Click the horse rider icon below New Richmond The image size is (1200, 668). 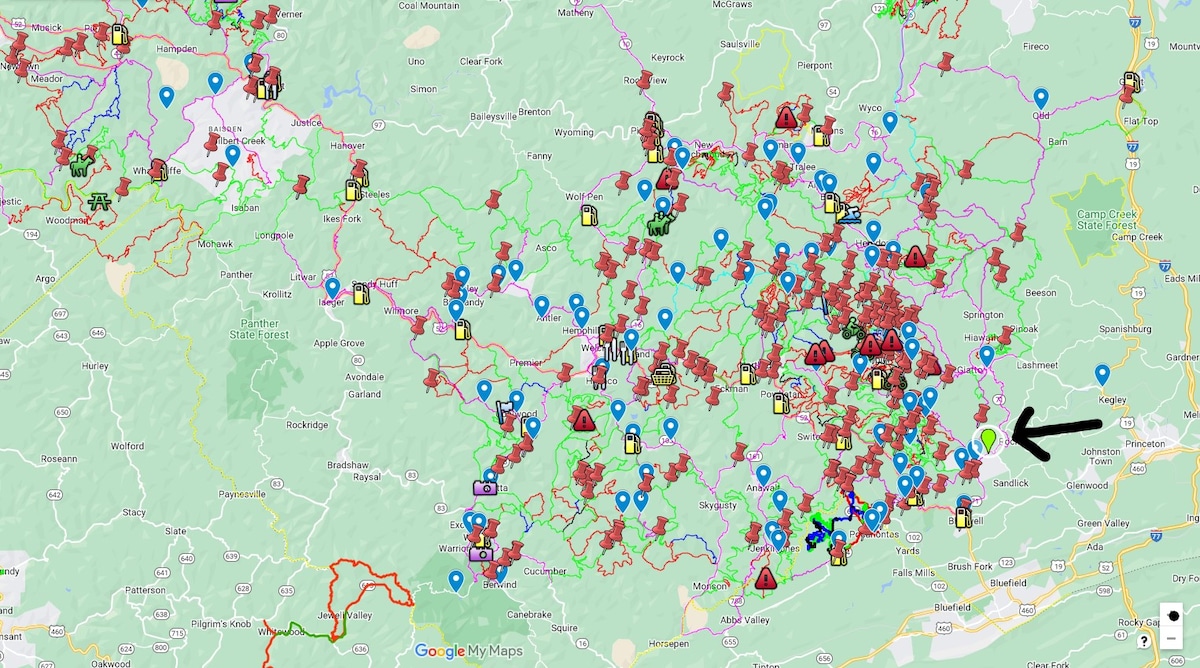coord(660,221)
